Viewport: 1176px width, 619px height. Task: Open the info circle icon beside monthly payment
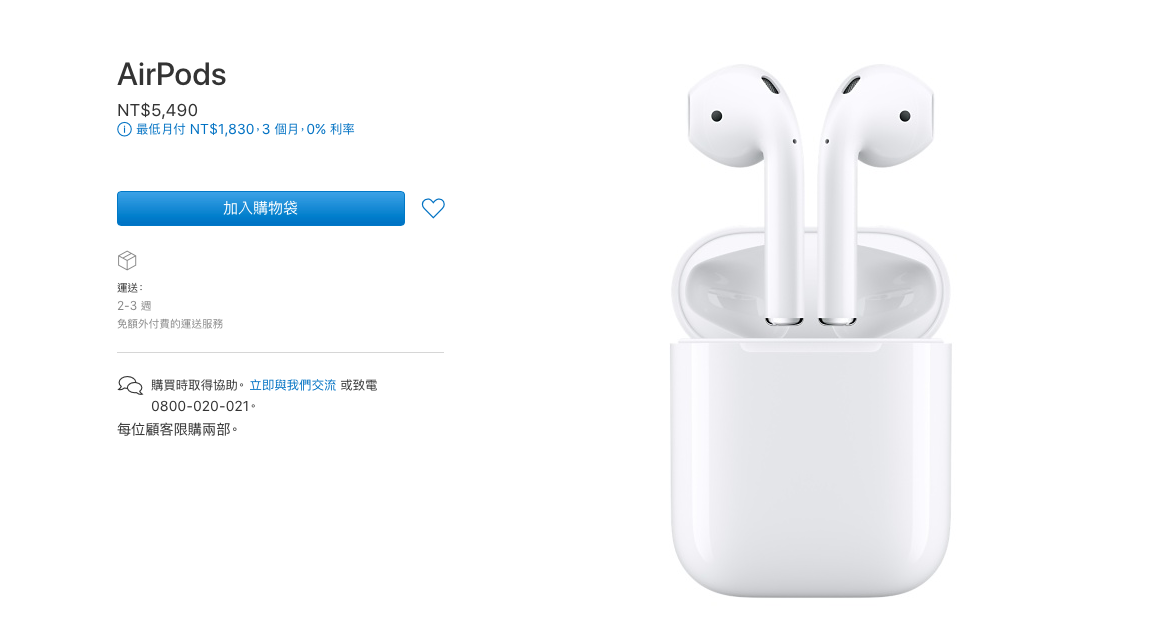pos(124,130)
